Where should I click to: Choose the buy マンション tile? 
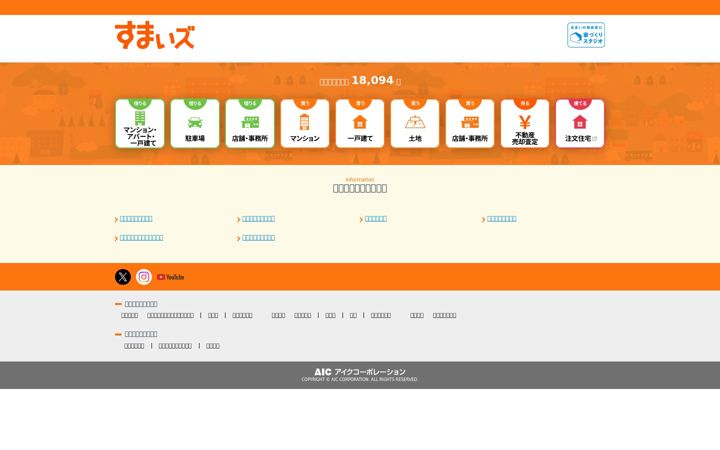(x=305, y=124)
